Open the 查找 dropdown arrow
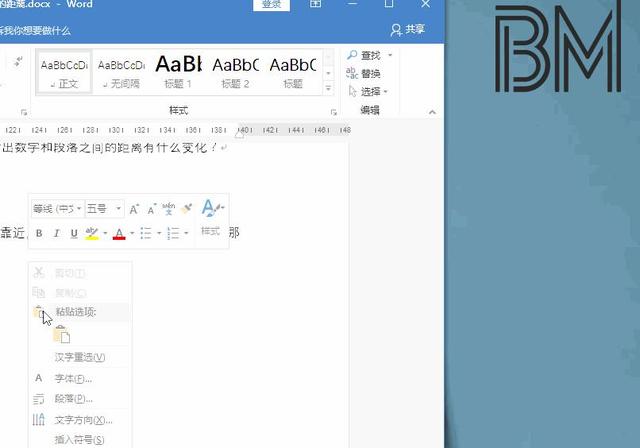Viewport: 640px width, 448px height. click(x=390, y=55)
